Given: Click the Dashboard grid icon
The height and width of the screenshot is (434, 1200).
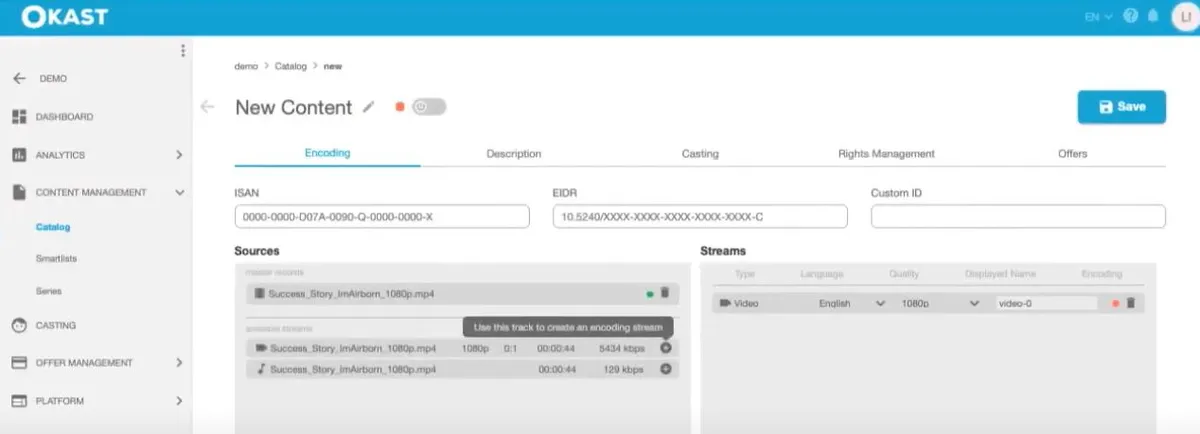Looking at the screenshot, I should [x=19, y=117].
